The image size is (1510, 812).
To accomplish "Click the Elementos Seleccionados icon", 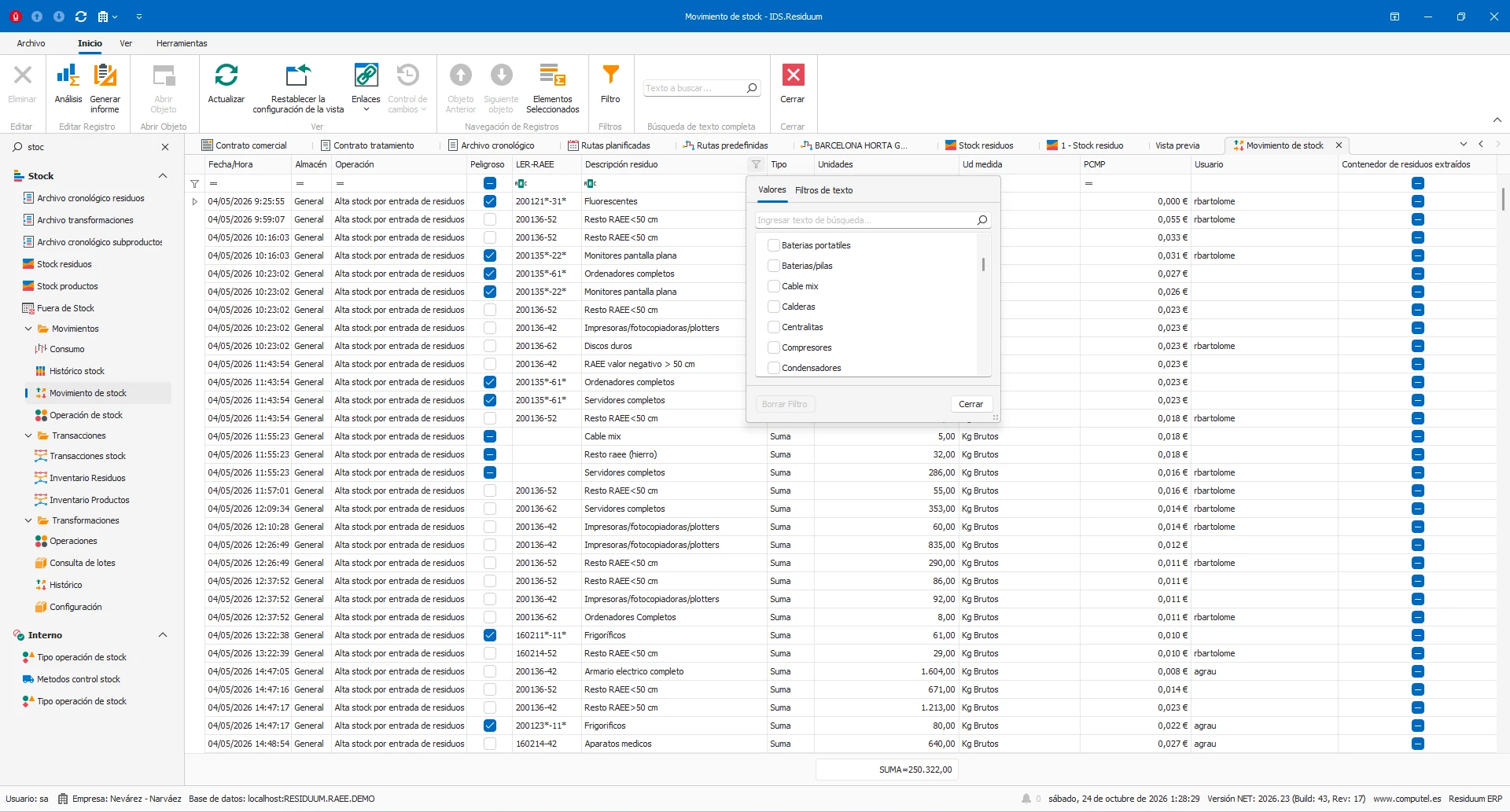I will [553, 88].
